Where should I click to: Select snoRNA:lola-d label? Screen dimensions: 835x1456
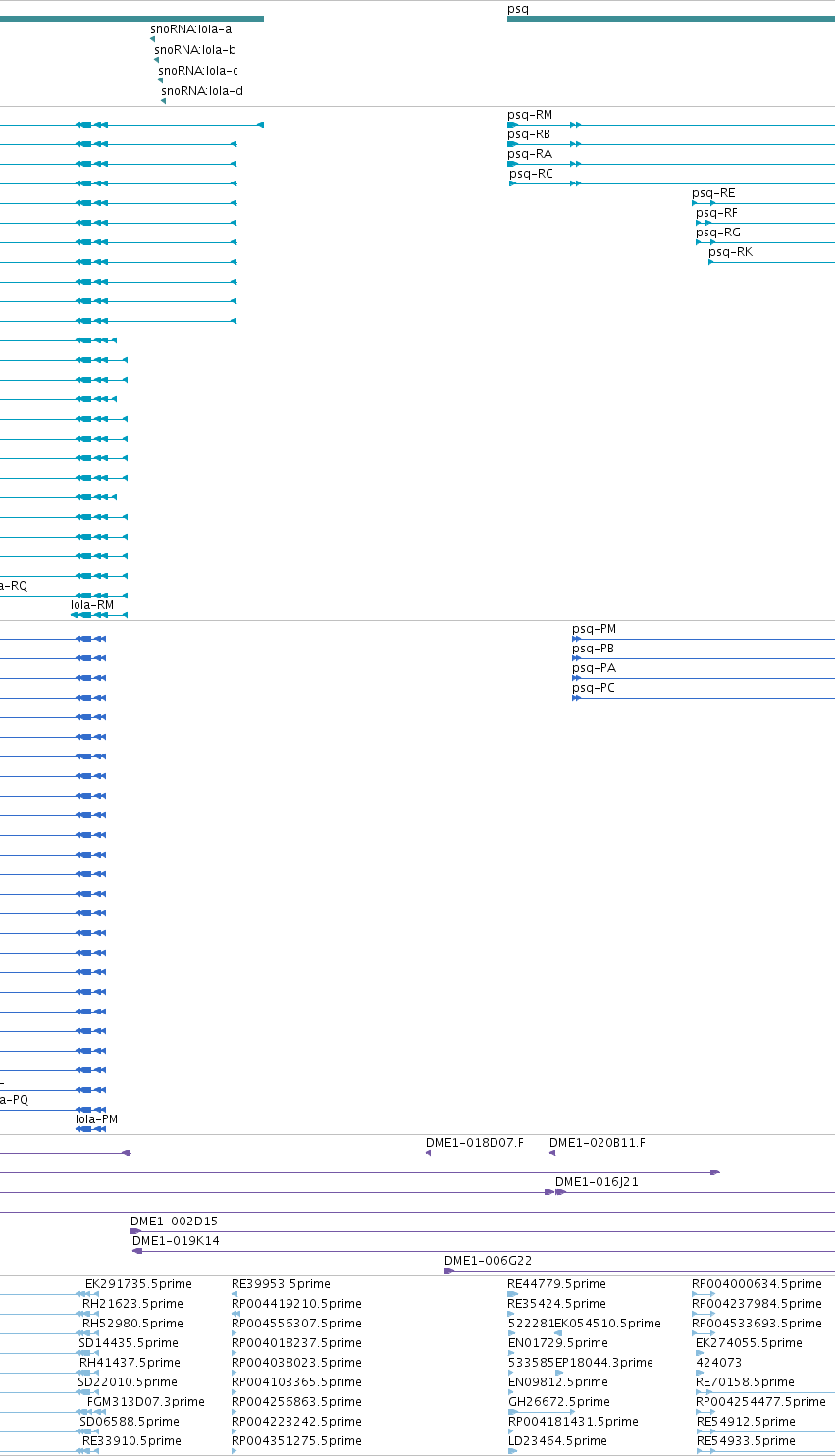[x=202, y=91]
